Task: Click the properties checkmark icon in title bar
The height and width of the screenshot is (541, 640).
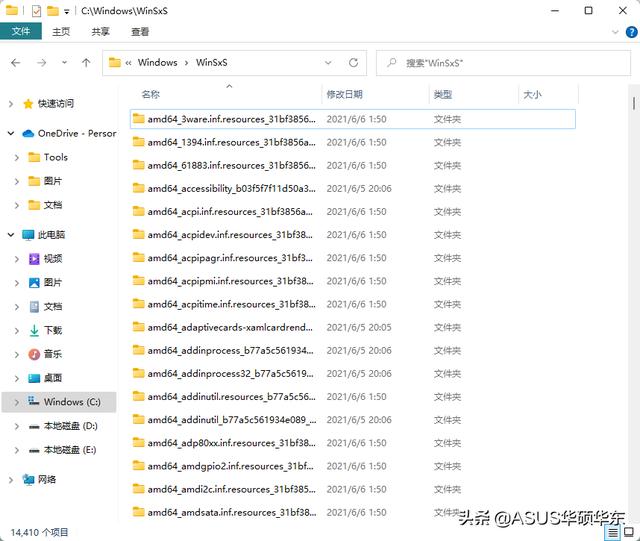Action: (x=36, y=11)
